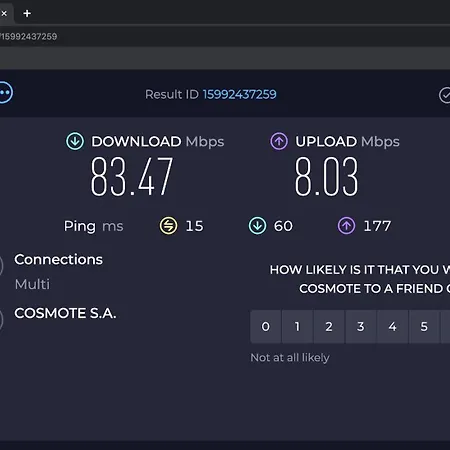Open a new browser tab with plus
The width and height of the screenshot is (450, 450).
27,13
